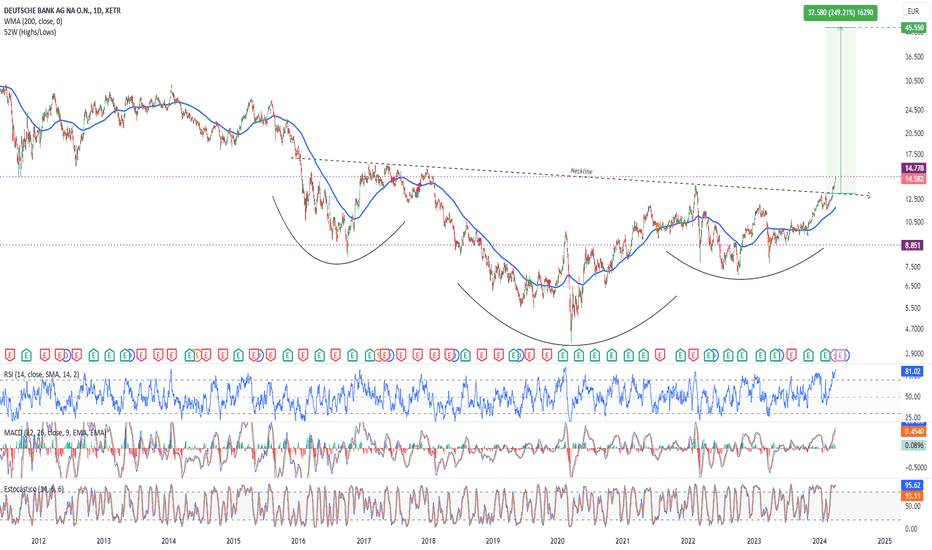The image size is (932, 550).
Task: Click the RSI (14, close, SMA) pane legend
Action: (41, 375)
